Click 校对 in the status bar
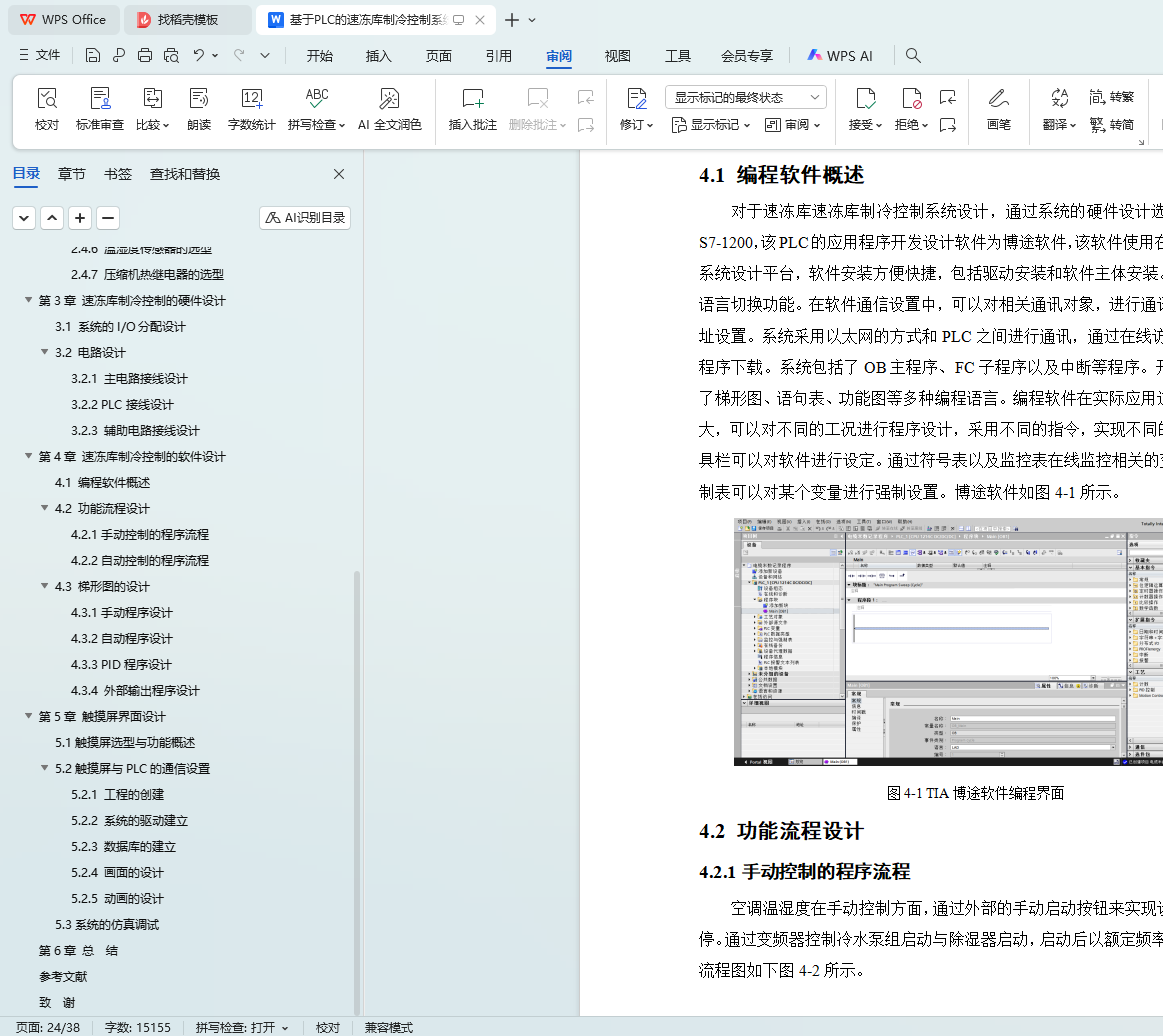This screenshot has height=1036, width=1163. [x=327, y=1027]
